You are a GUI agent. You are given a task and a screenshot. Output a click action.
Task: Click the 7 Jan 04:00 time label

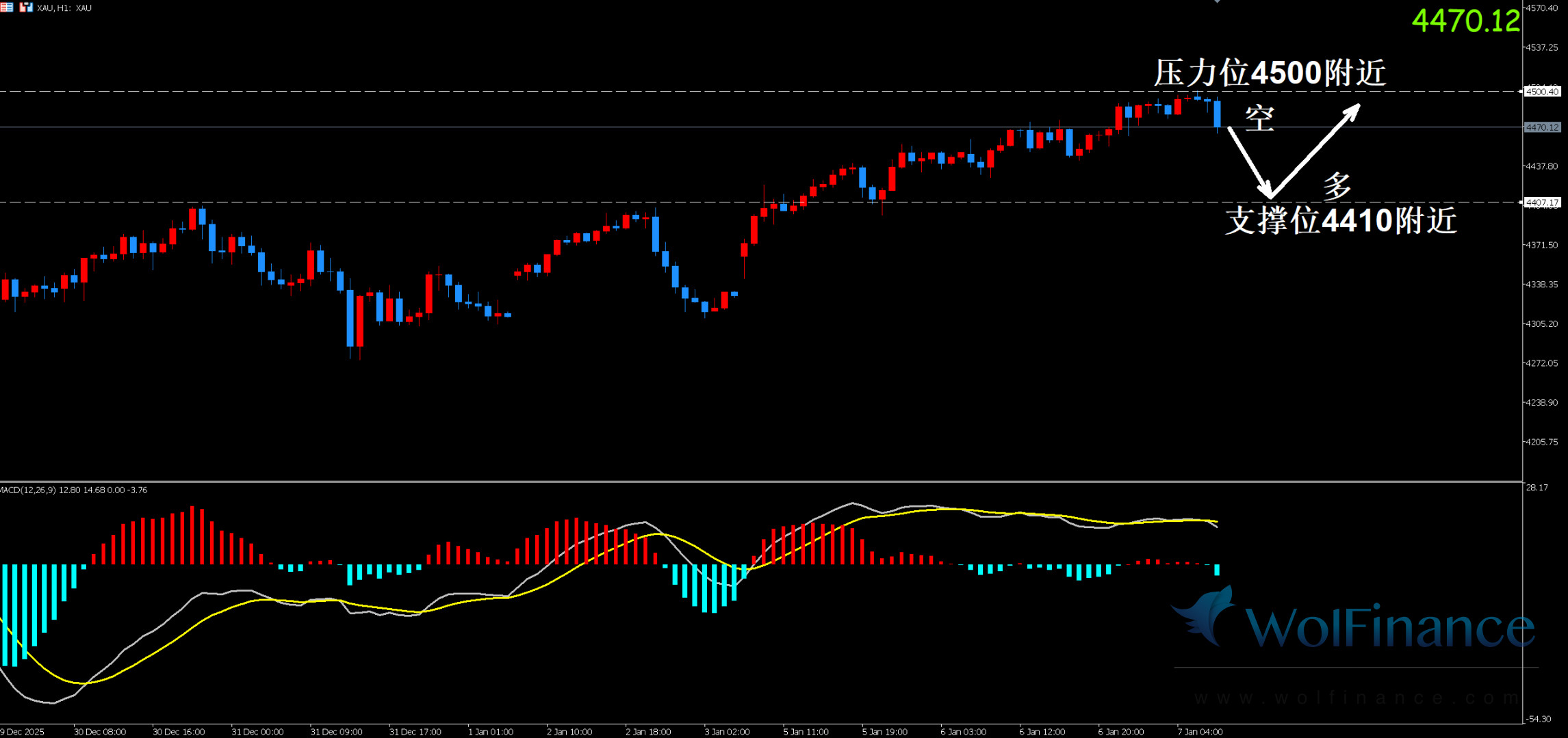1199,732
